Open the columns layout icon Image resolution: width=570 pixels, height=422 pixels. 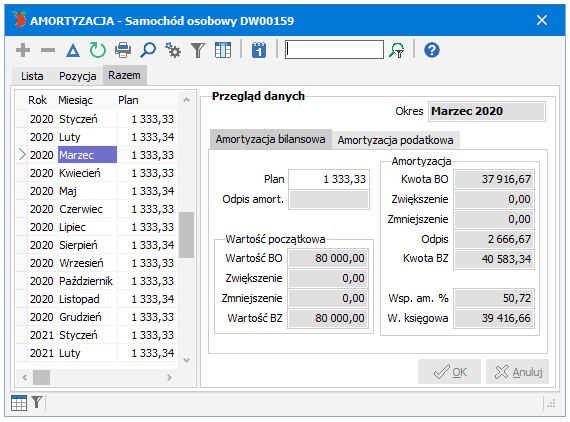tap(223, 50)
